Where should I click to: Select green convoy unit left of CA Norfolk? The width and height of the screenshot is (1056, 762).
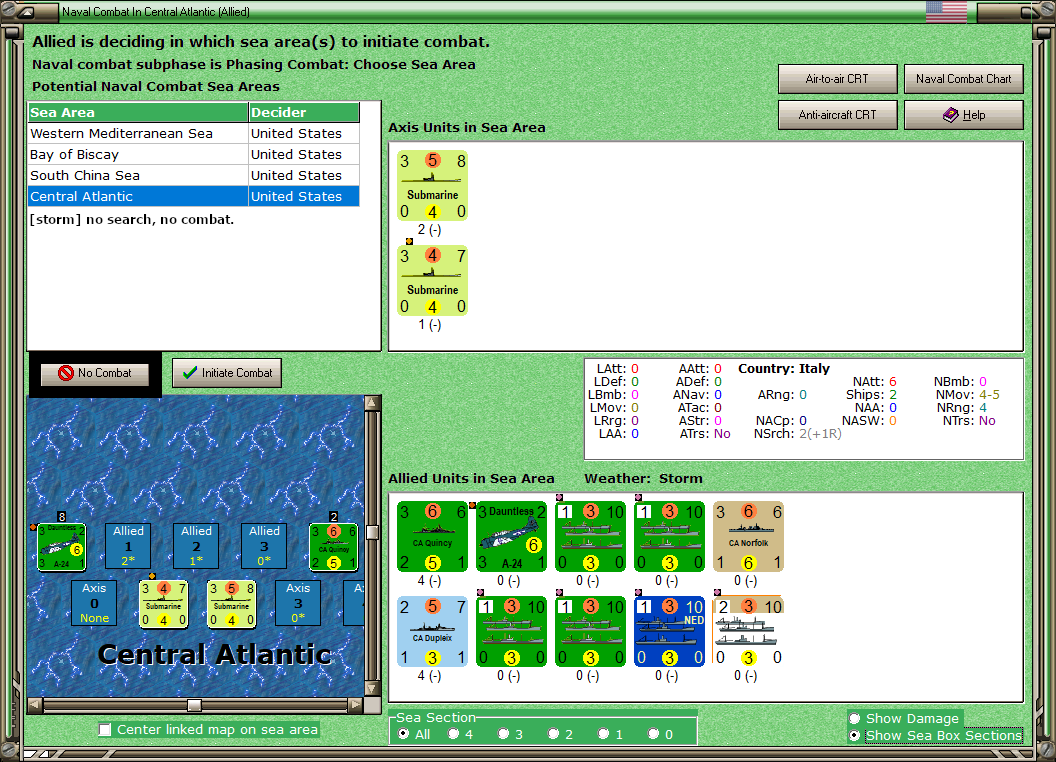click(669, 536)
